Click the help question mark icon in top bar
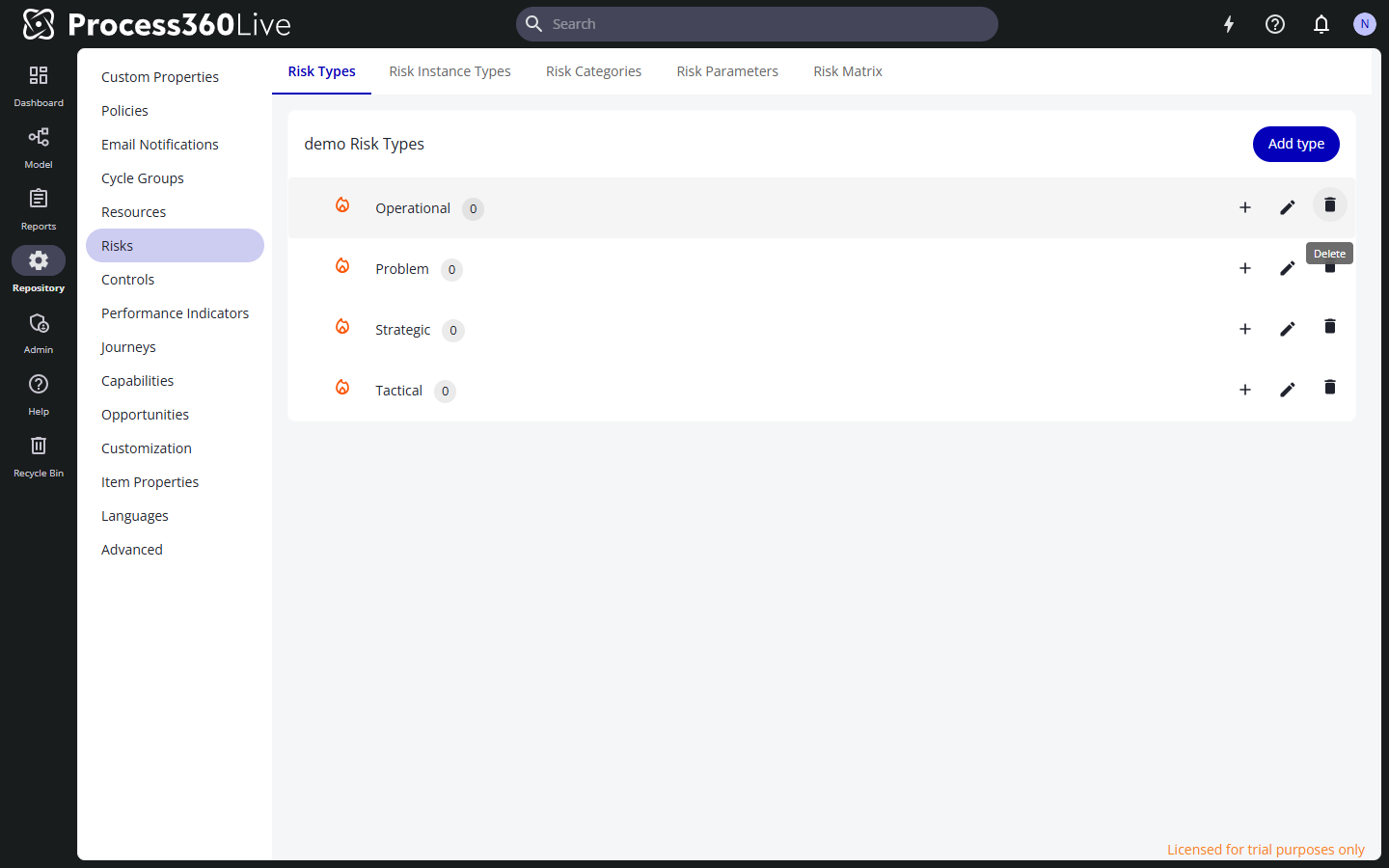This screenshot has height=868, width=1389. [1275, 24]
